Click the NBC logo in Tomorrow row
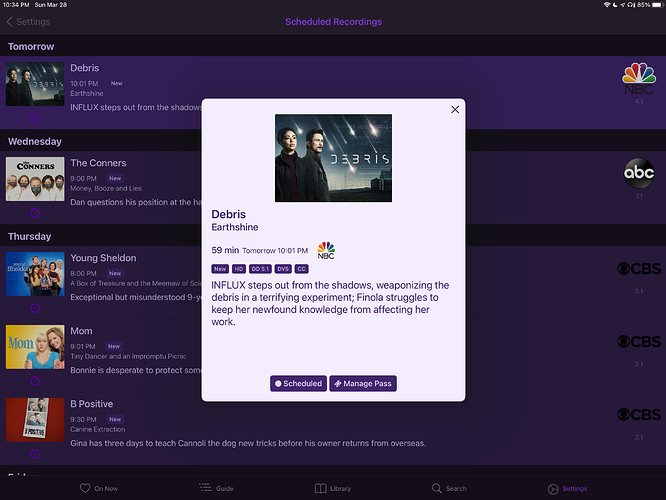 pos(639,76)
